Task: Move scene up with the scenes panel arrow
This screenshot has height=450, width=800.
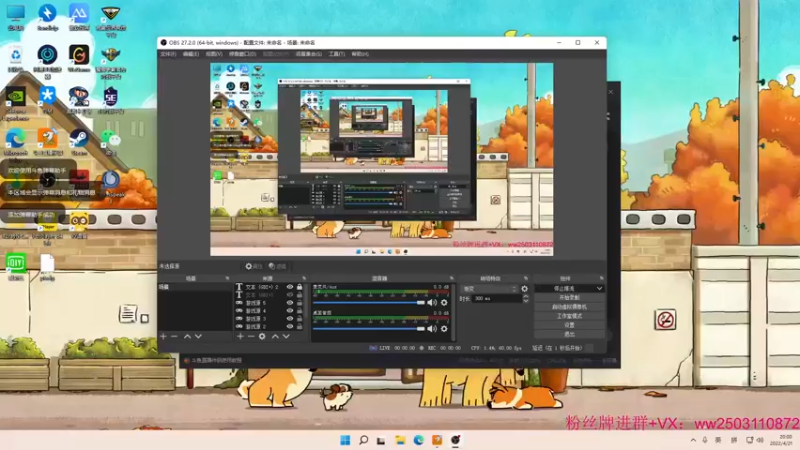Action: [187, 336]
